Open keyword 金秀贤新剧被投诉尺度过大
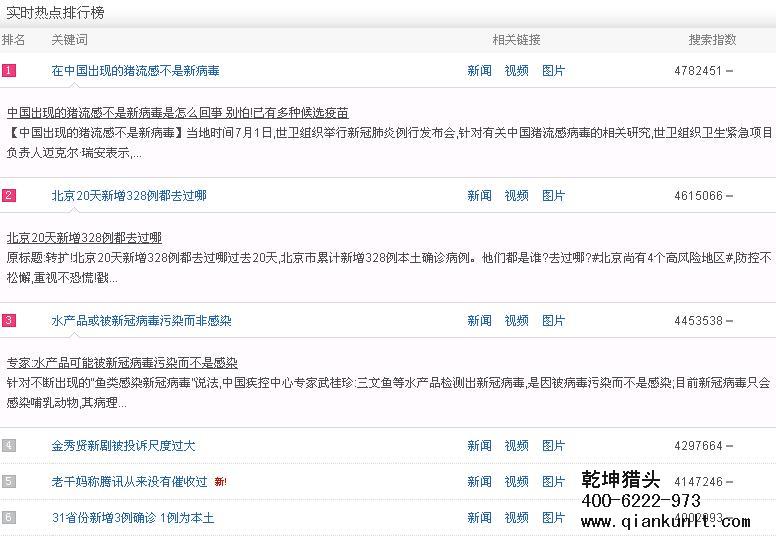776x546 pixels. click(123, 446)
